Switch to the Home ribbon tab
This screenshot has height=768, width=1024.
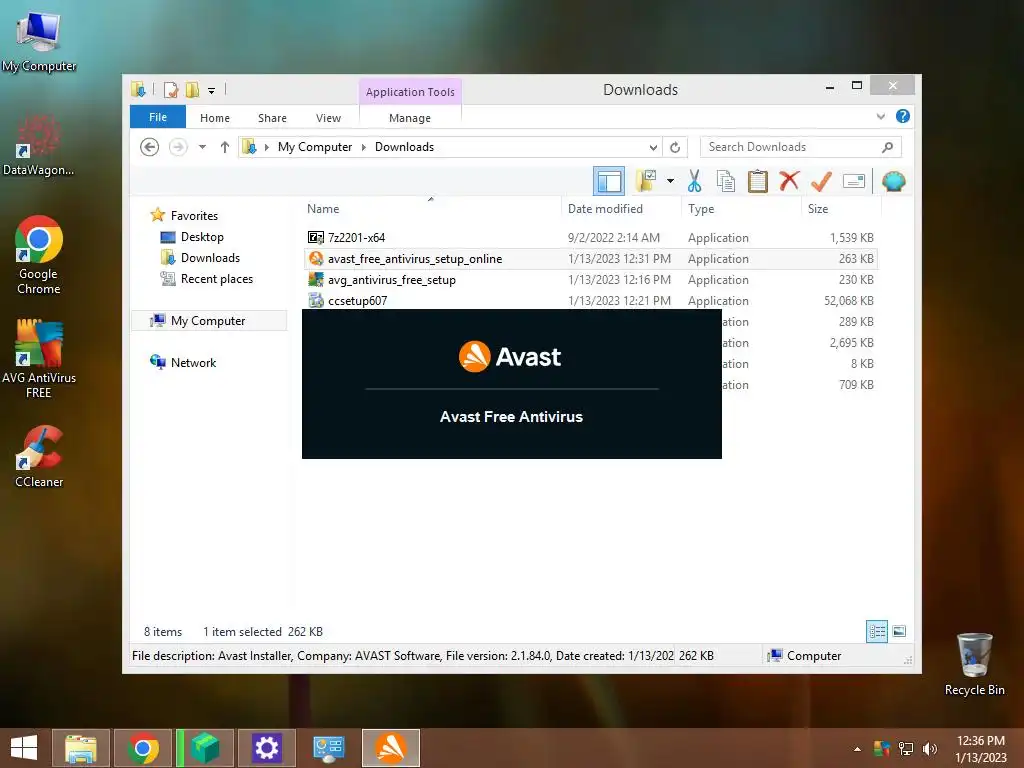(215, 118)
